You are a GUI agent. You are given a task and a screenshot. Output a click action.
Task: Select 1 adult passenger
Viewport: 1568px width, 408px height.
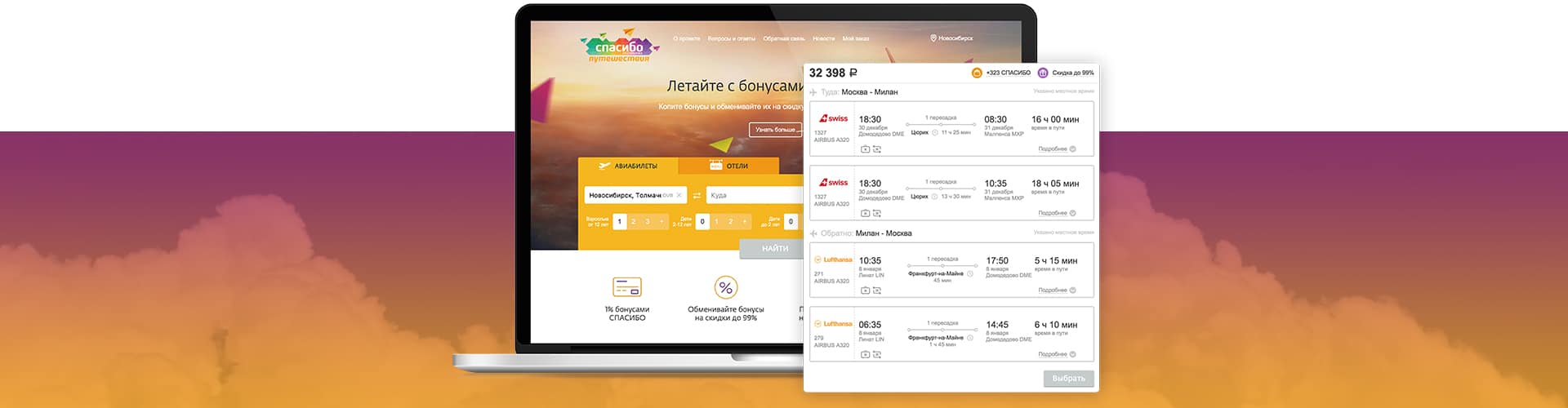pyautogui.click(x=619, y=221)
